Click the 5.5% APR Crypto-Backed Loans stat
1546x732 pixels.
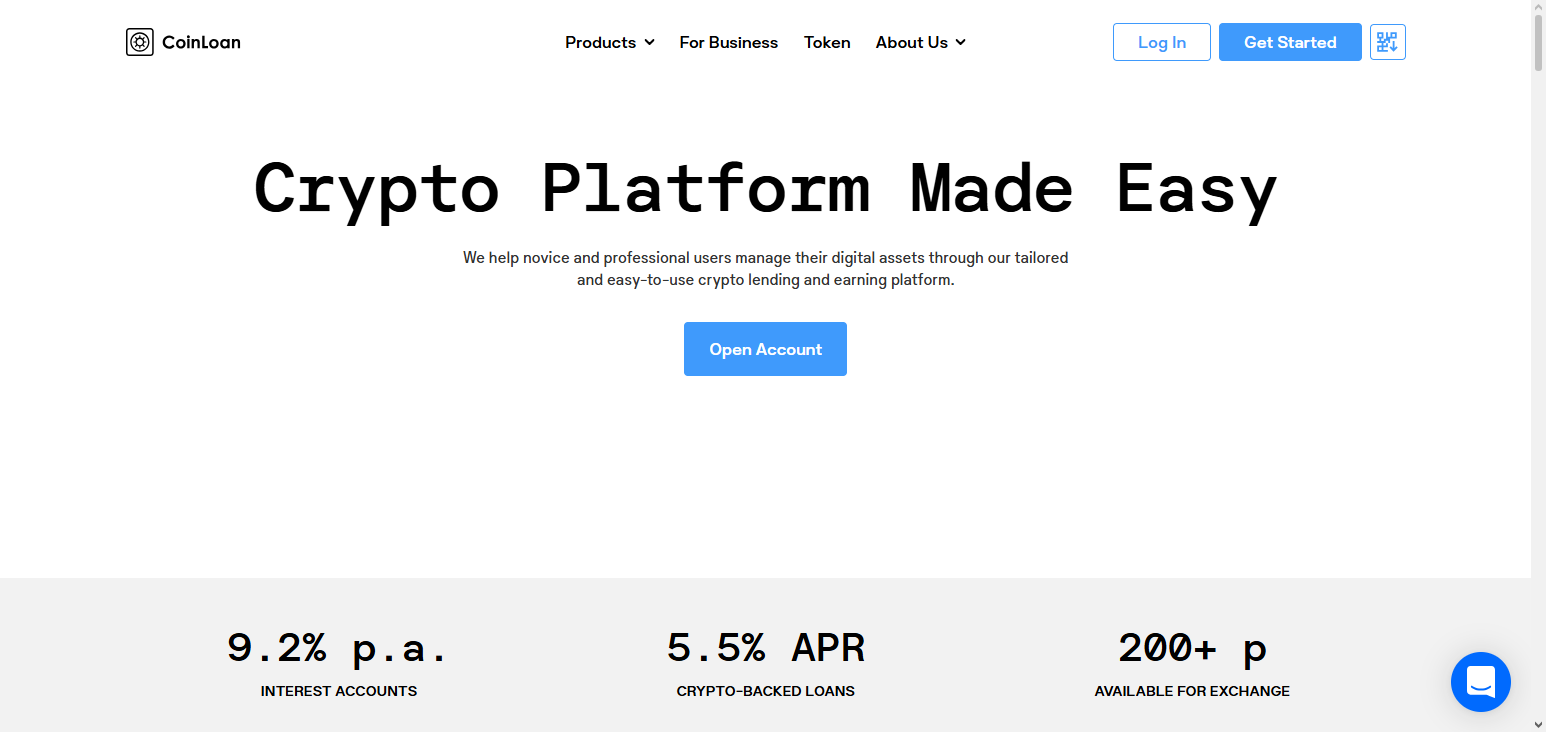pos(765,662)
